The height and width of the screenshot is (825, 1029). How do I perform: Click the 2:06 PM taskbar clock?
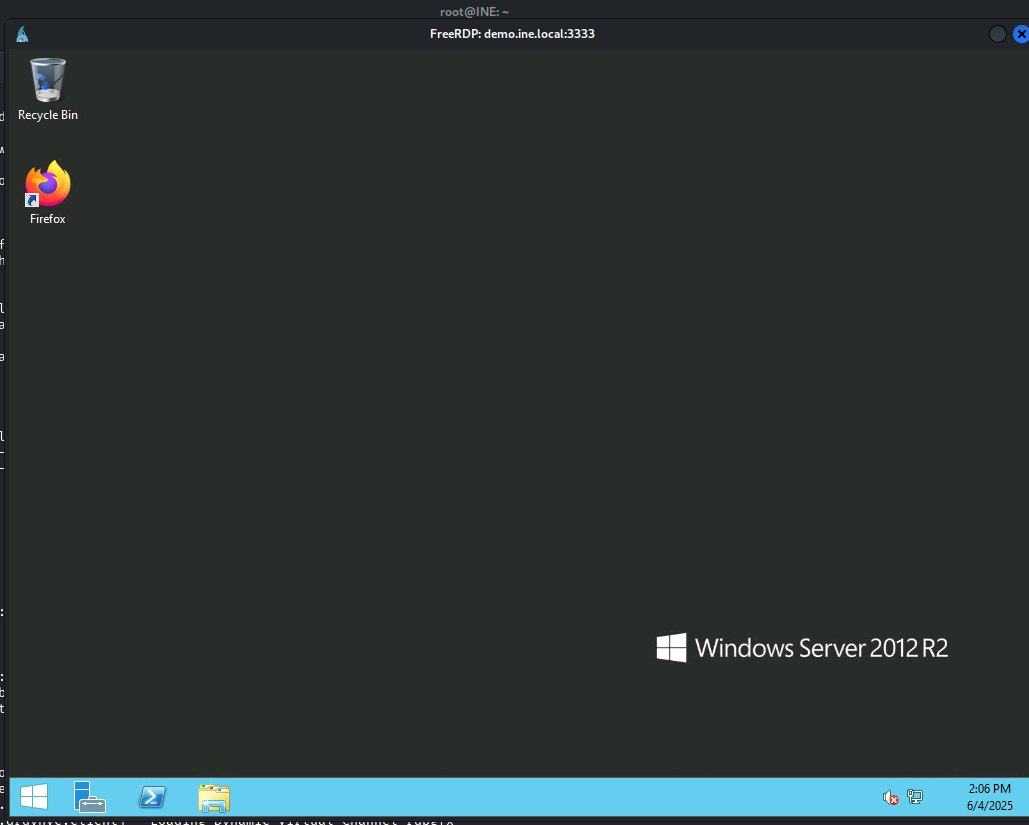pyautogui.click(x=989, y=789)
